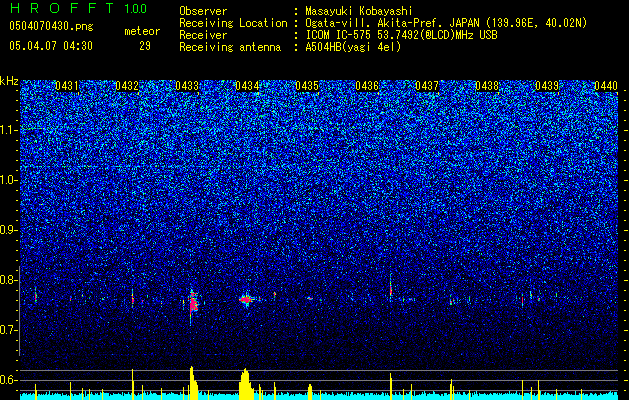Click the meteor count value 29

[145, 46]
